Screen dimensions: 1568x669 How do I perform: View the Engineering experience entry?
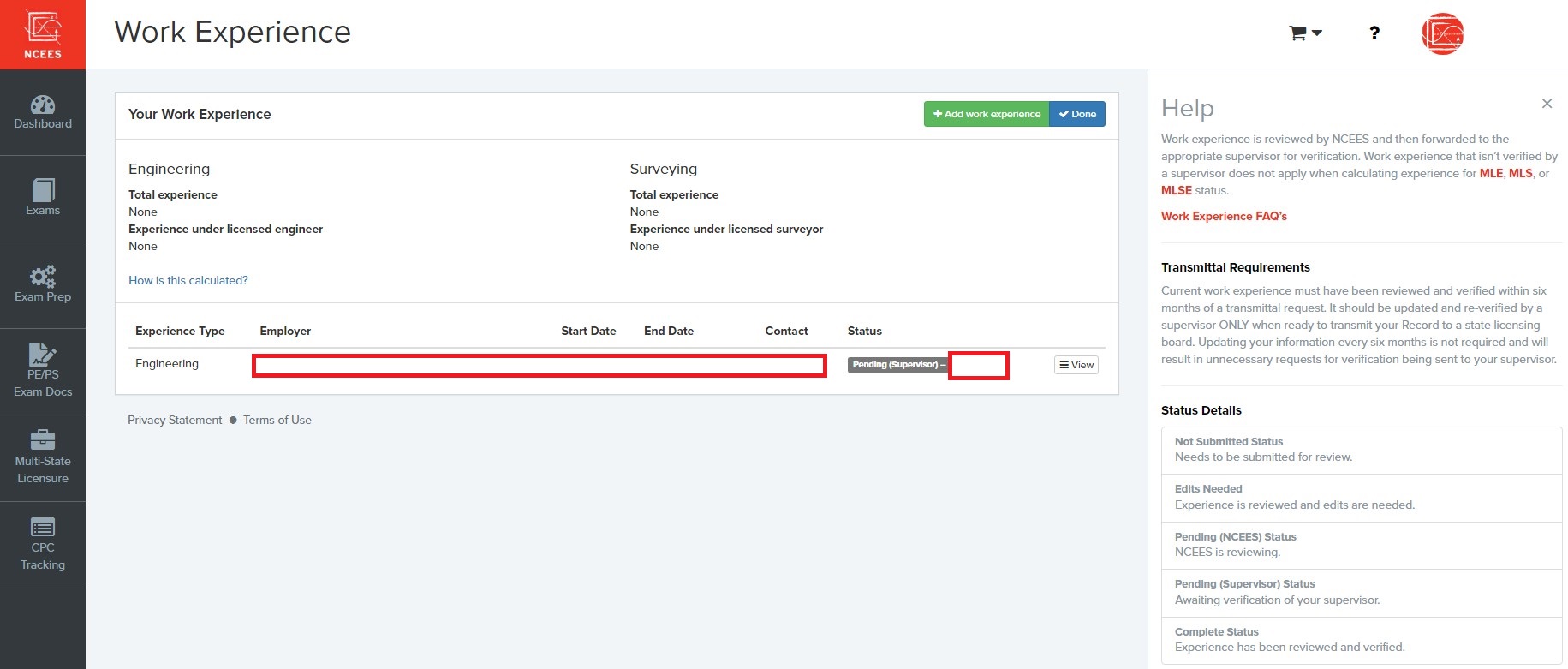(1076, 365)
